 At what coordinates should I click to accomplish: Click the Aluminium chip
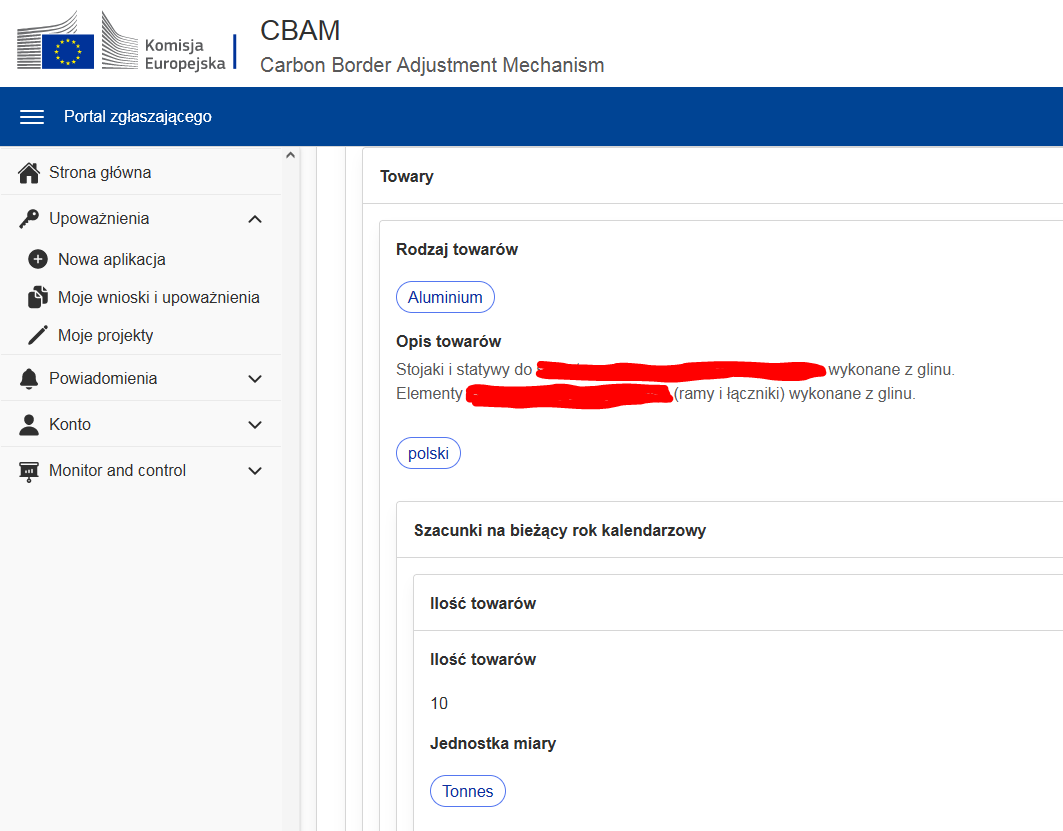pyautogui.click(x=445, y=297)
